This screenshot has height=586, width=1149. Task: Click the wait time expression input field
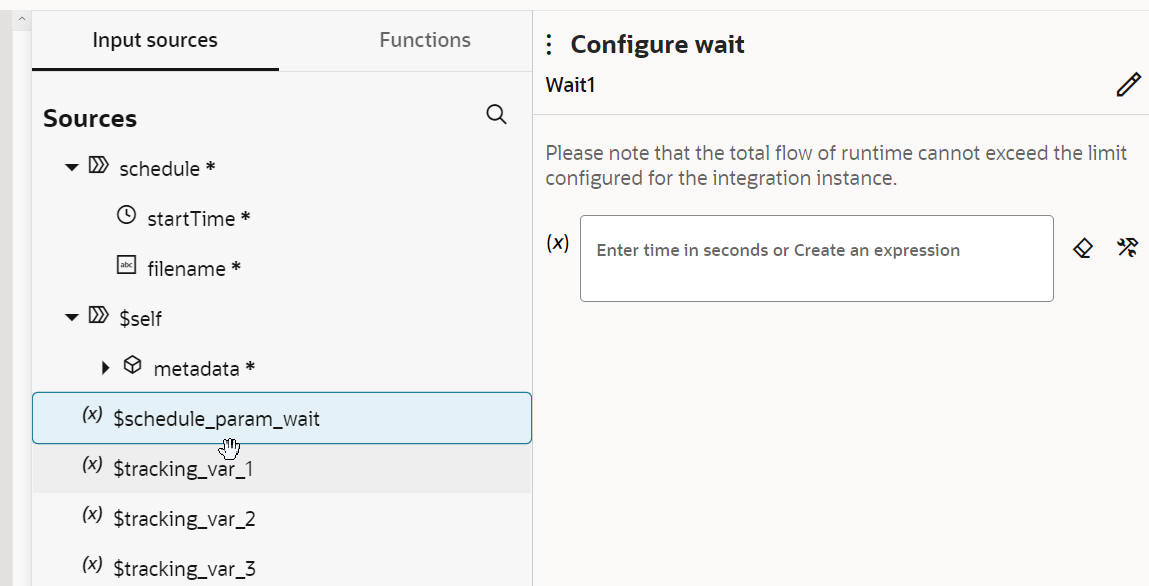(x=816, y=258)
